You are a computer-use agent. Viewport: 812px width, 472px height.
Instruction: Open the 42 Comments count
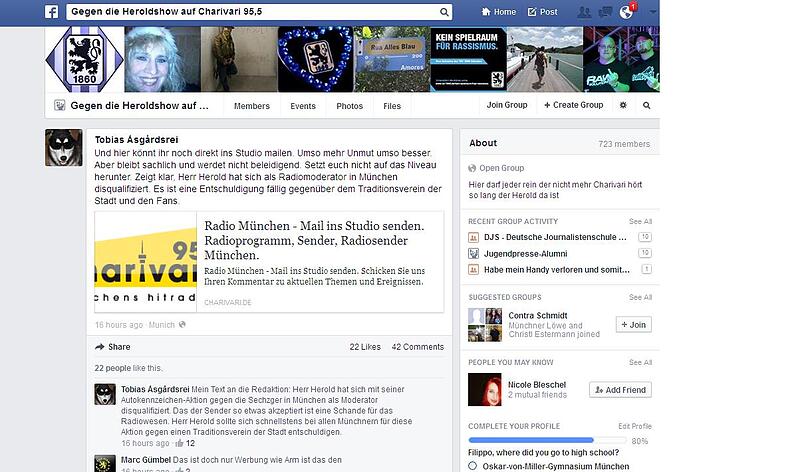click(418, 347)
